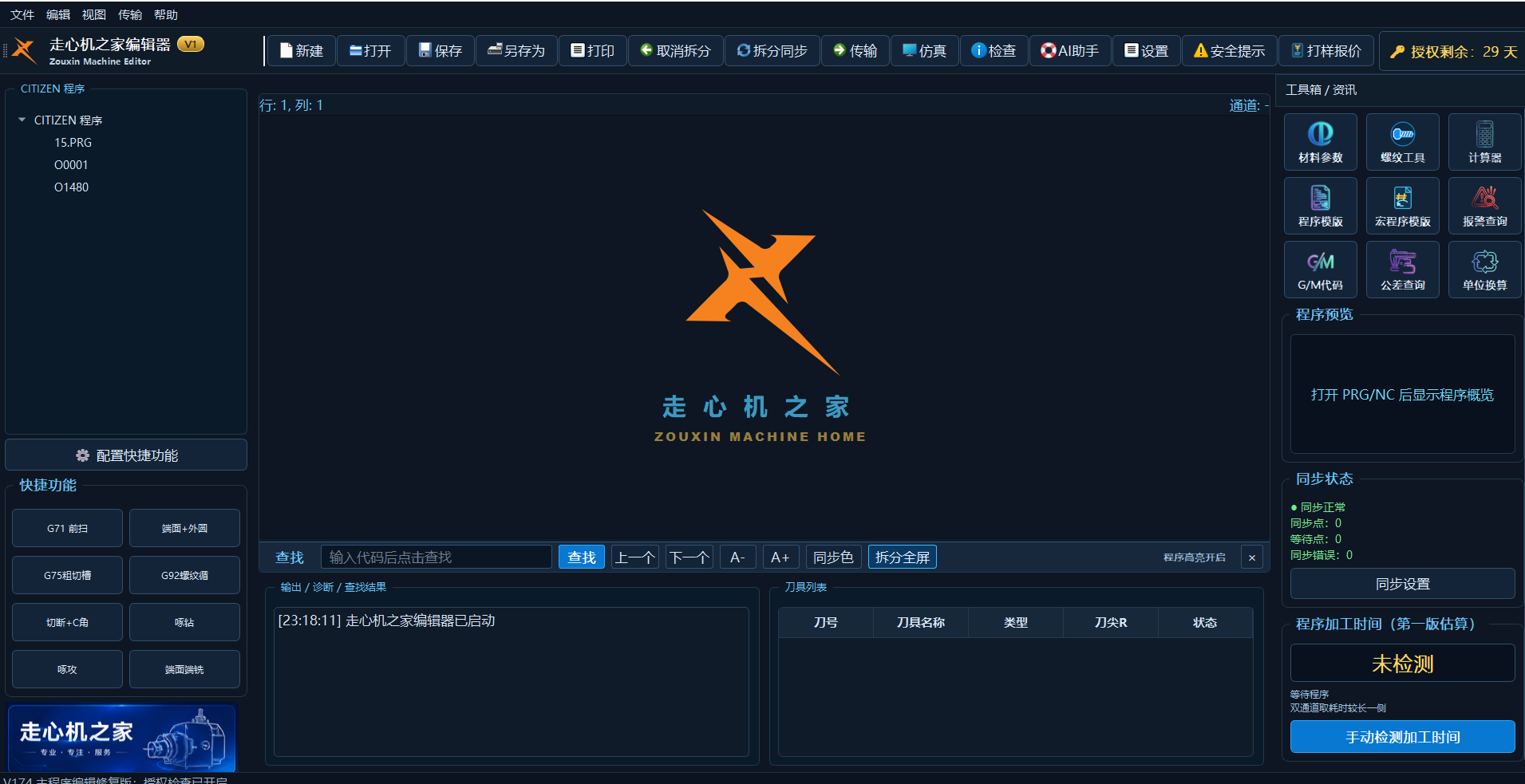Image resolution: width=1525 pixels, height=784 pixels.
Task: Select program O1480 in the tree
Action: 71,187
